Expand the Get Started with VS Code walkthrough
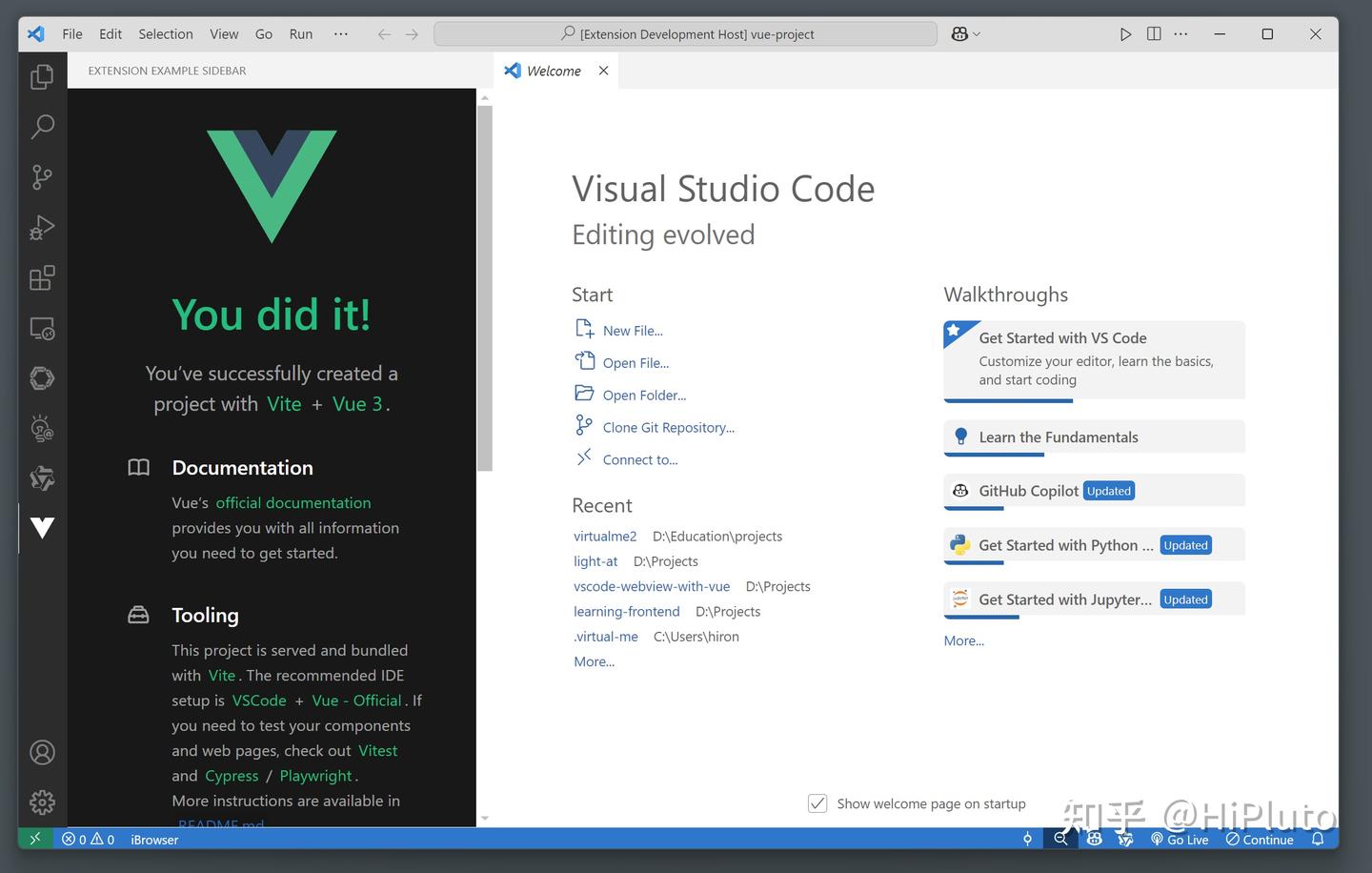This screenshot has height=873, width=1372. 1093,358
